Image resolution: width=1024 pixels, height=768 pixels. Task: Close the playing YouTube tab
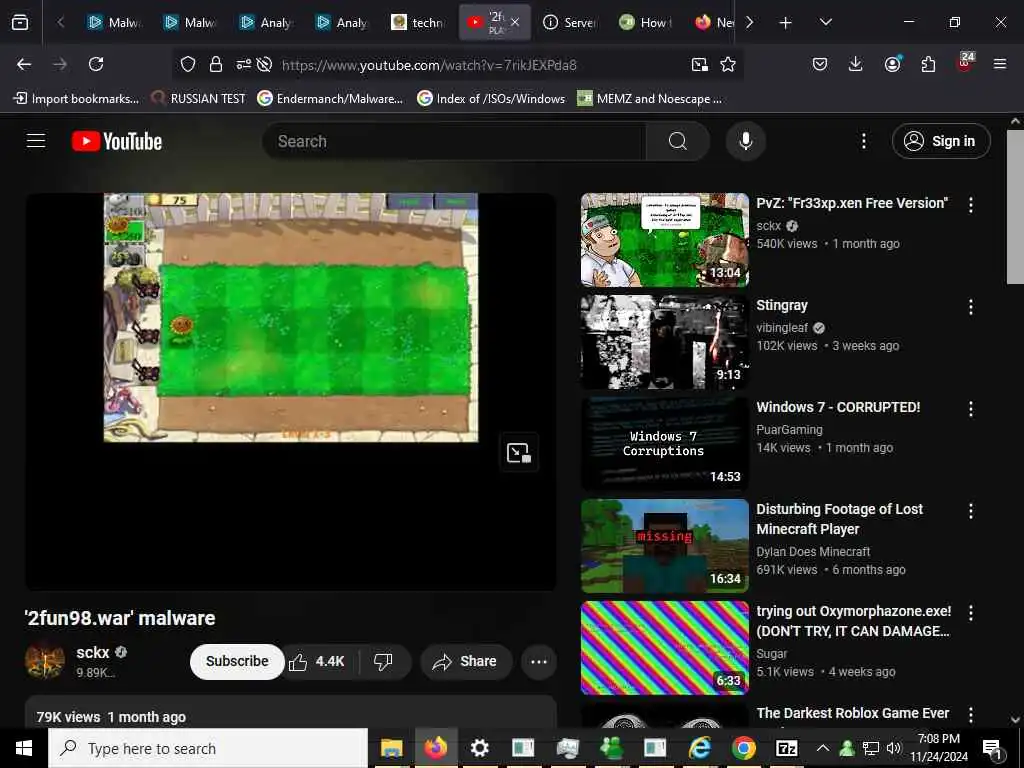point(515,22)
